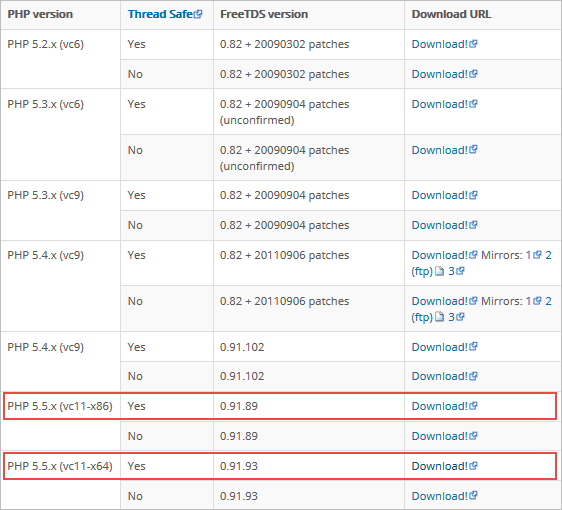Image resolution: width=562 pixels, height=510 pixels.
Task: Click external icon on 0.91.102 non-thread-safe download
Action: (473, 376)
